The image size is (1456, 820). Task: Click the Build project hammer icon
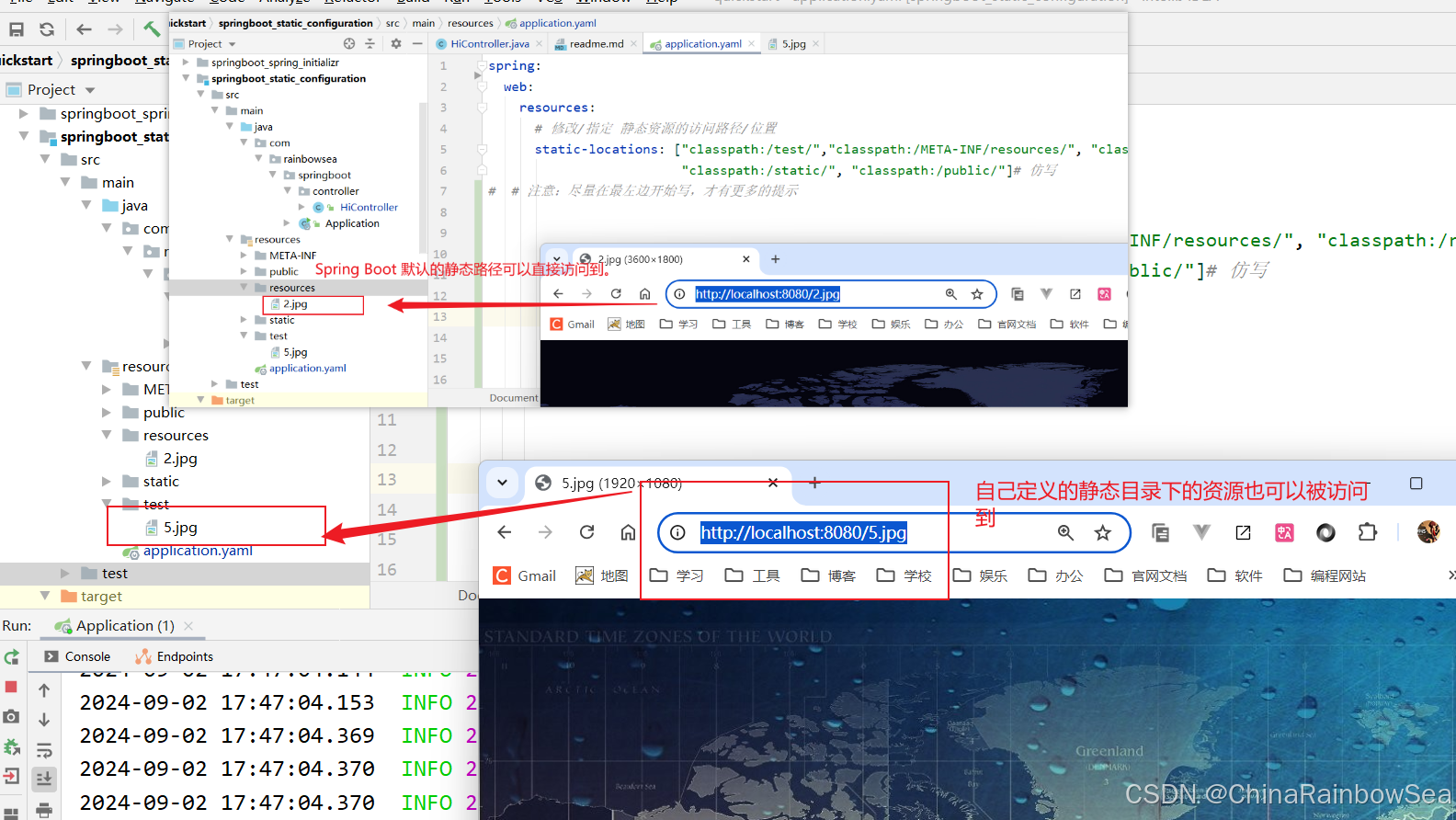[x=152, y=29]
